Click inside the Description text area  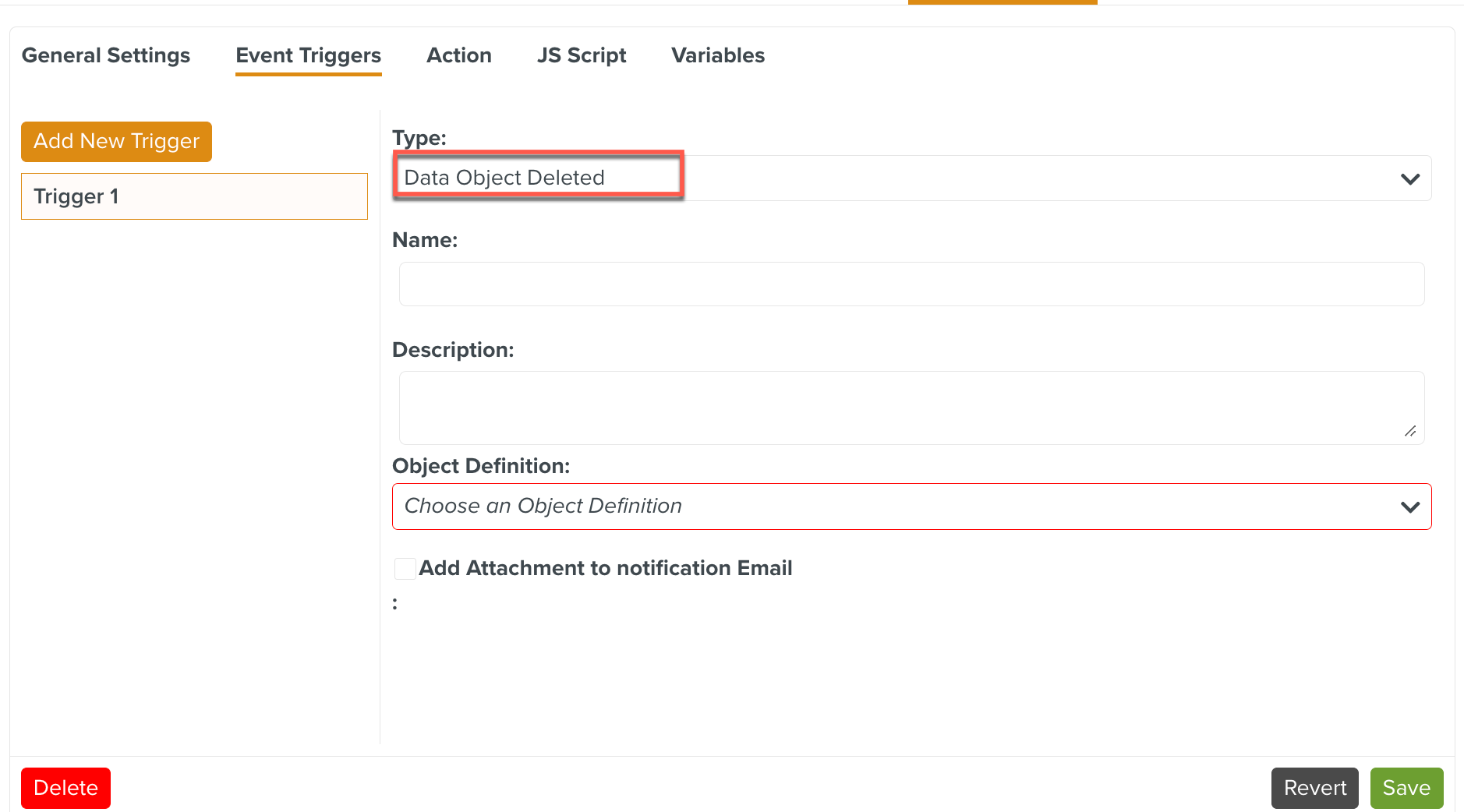coord(911,407)
